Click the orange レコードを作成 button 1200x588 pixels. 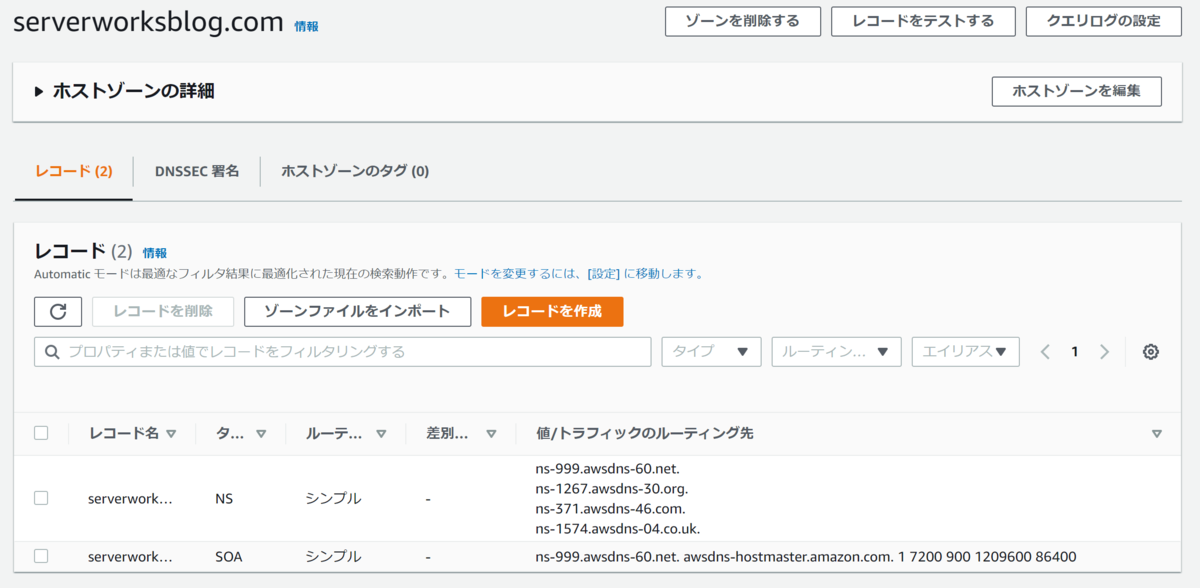pos(552,311)
